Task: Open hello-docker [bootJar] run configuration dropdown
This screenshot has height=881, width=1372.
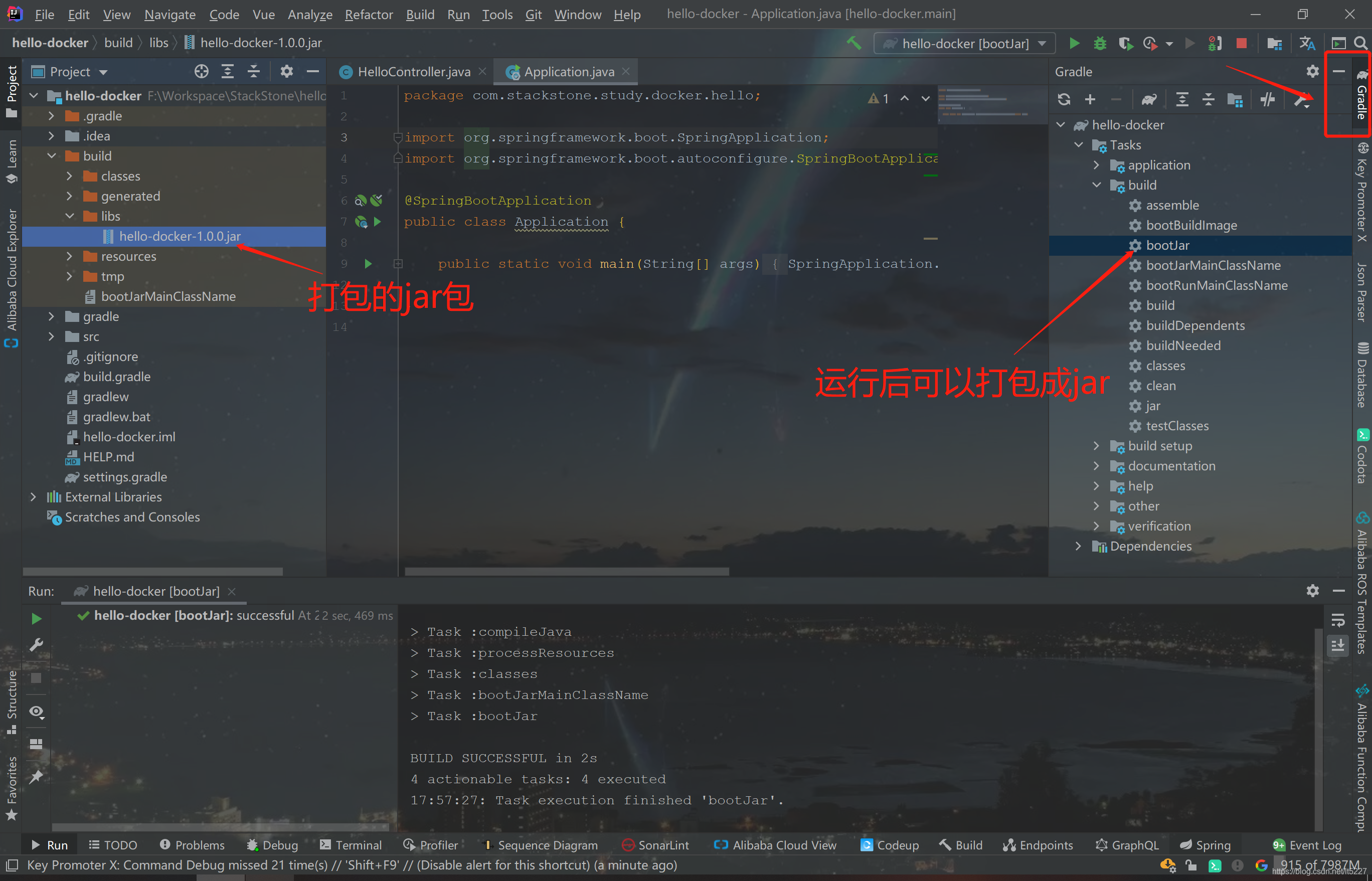Action: pos(965,44)
